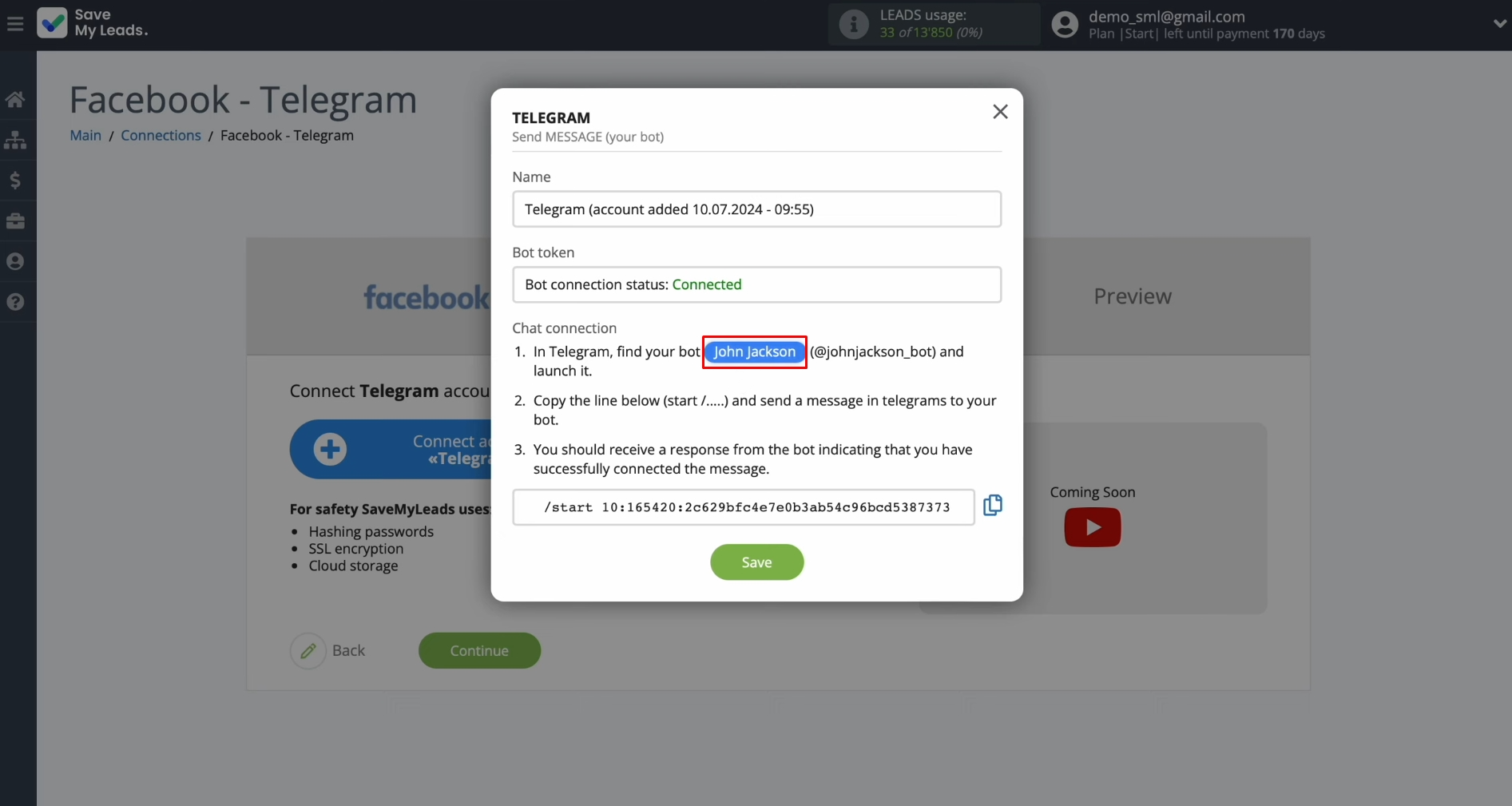The image size is (1512, 806).
Task: Click the LEADS usage info icon
Action: 853,24
